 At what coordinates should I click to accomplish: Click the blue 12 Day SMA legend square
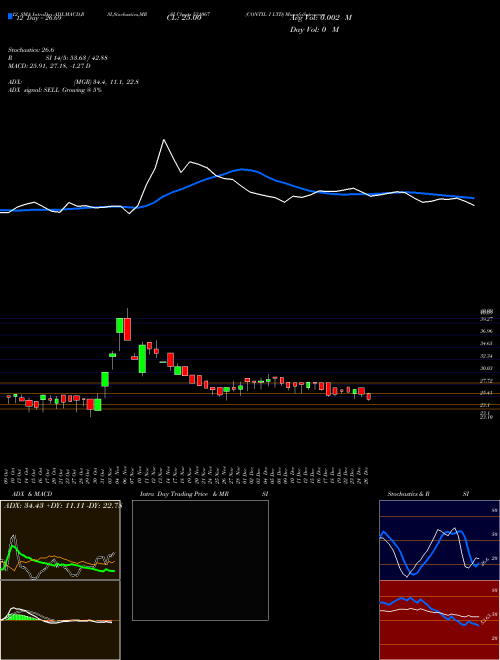[10, 17]
